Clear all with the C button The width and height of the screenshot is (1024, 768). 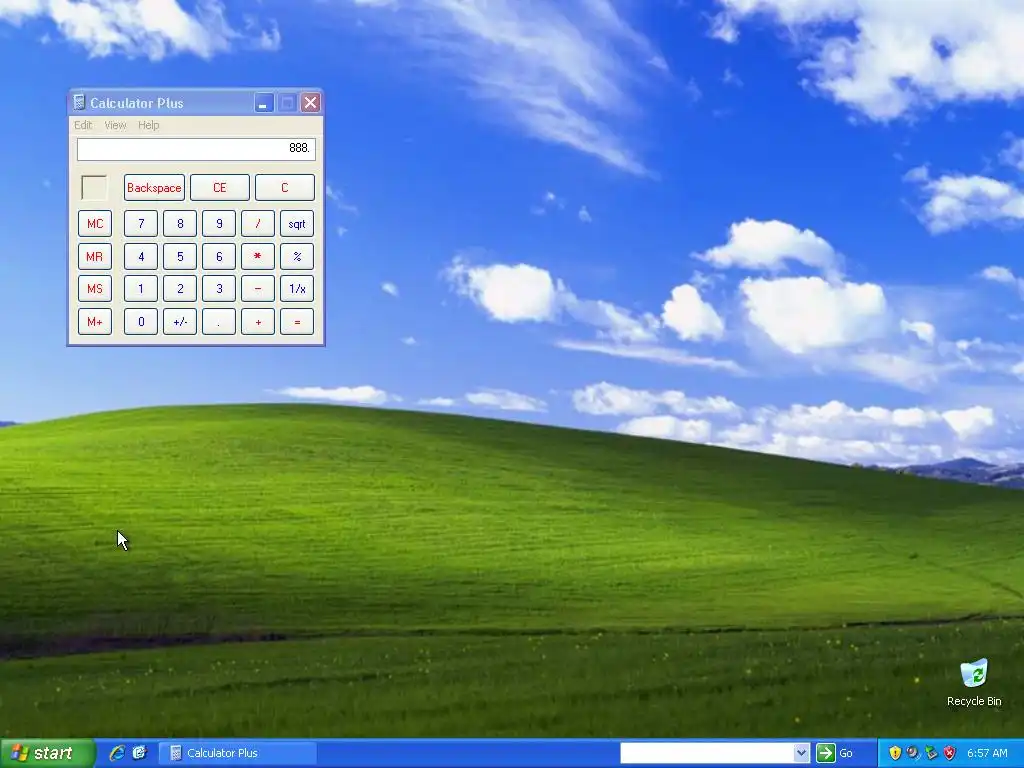coord(285,187)
